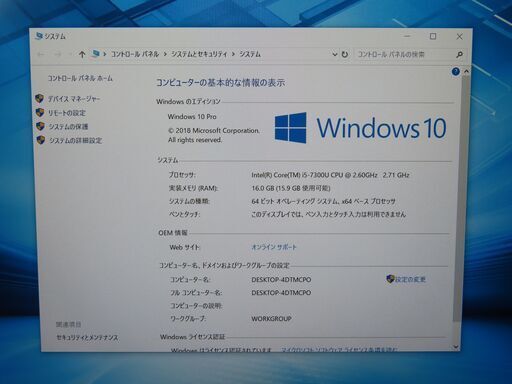This screenshot has width=512, height=384.
Task: Click shield icon beside デバイス マネージャー
Action: (x=40, y=99)
